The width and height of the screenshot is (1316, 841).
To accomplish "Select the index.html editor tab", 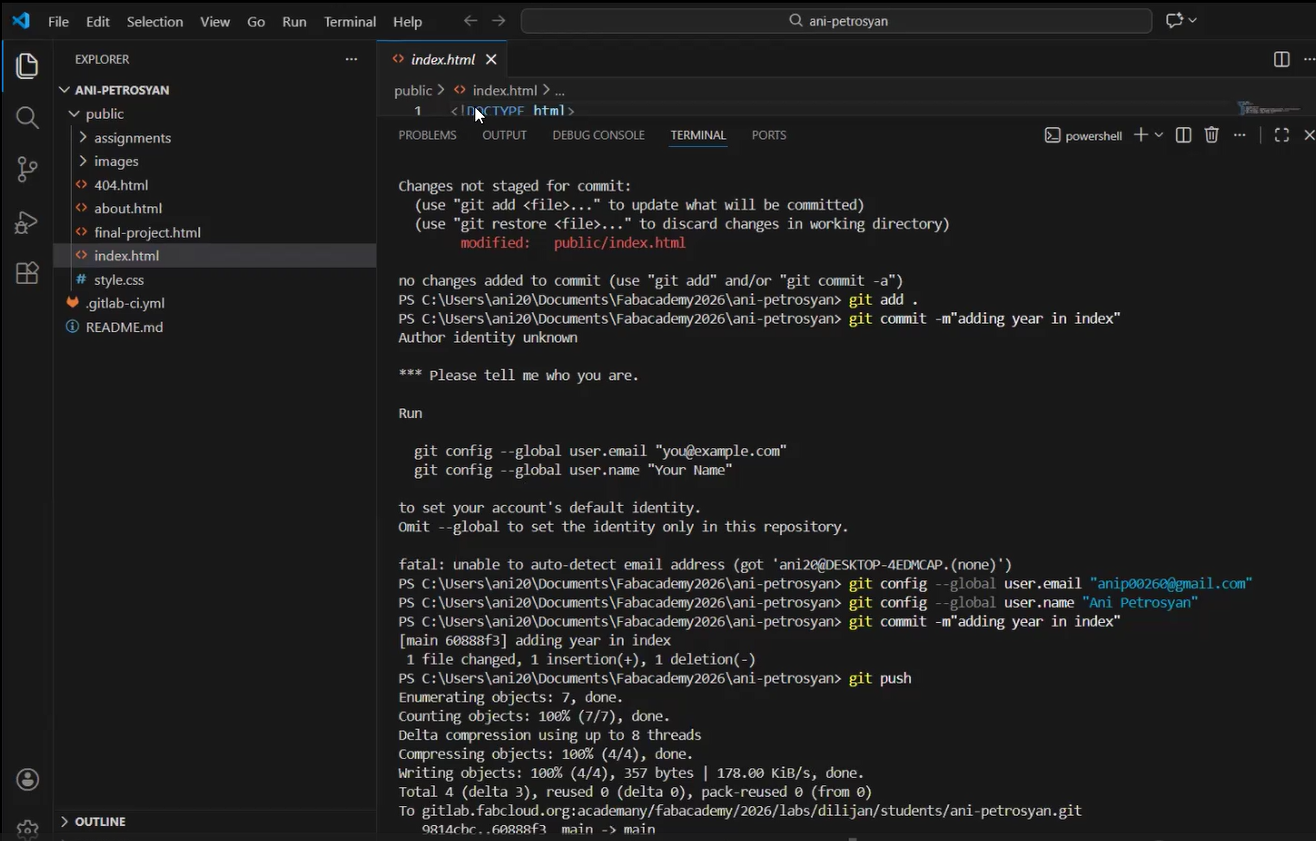I will click(442, 59).
